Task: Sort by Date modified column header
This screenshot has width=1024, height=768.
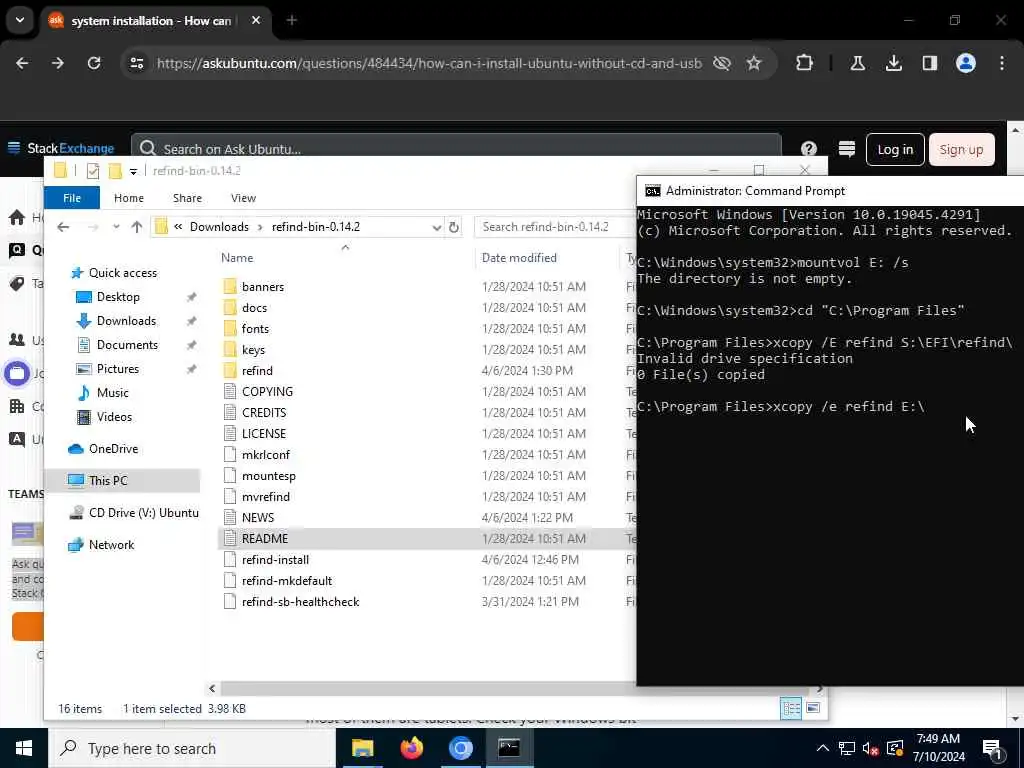Action: pos(519,258)
